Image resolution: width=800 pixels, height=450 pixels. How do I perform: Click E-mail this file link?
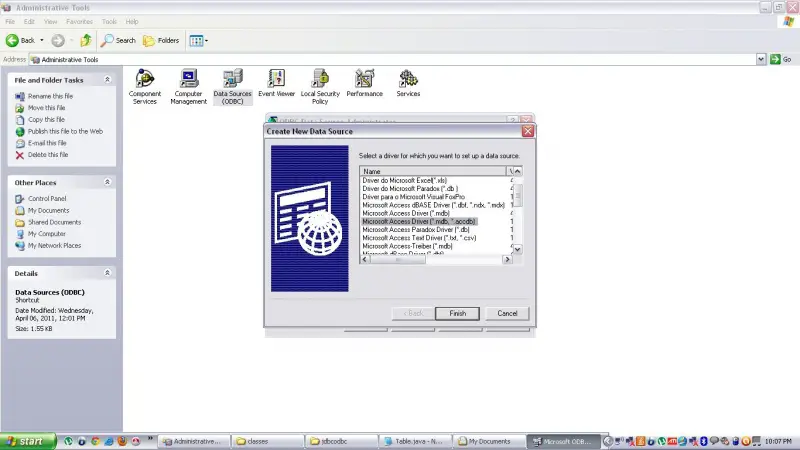(47, 143)
